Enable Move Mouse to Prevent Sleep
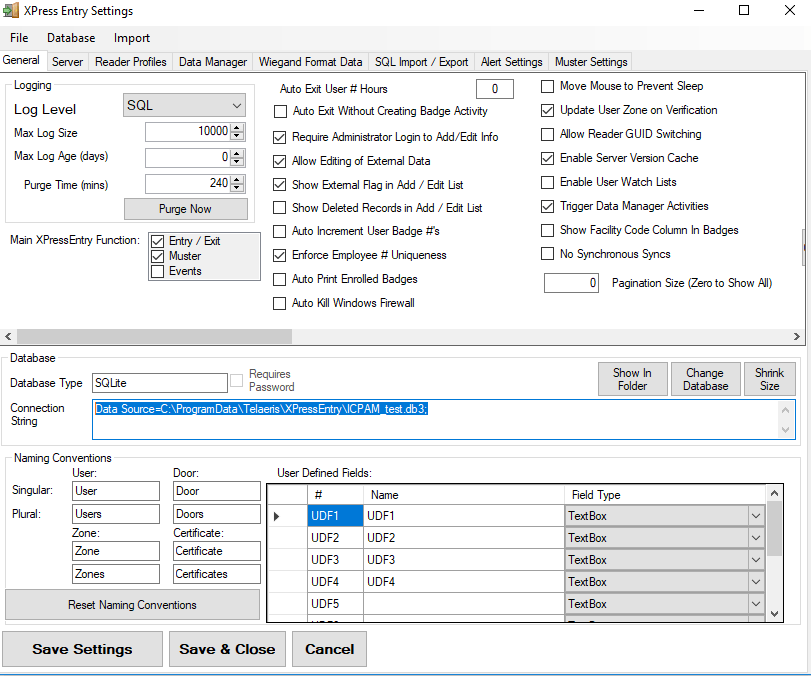 tap(547, 86)
